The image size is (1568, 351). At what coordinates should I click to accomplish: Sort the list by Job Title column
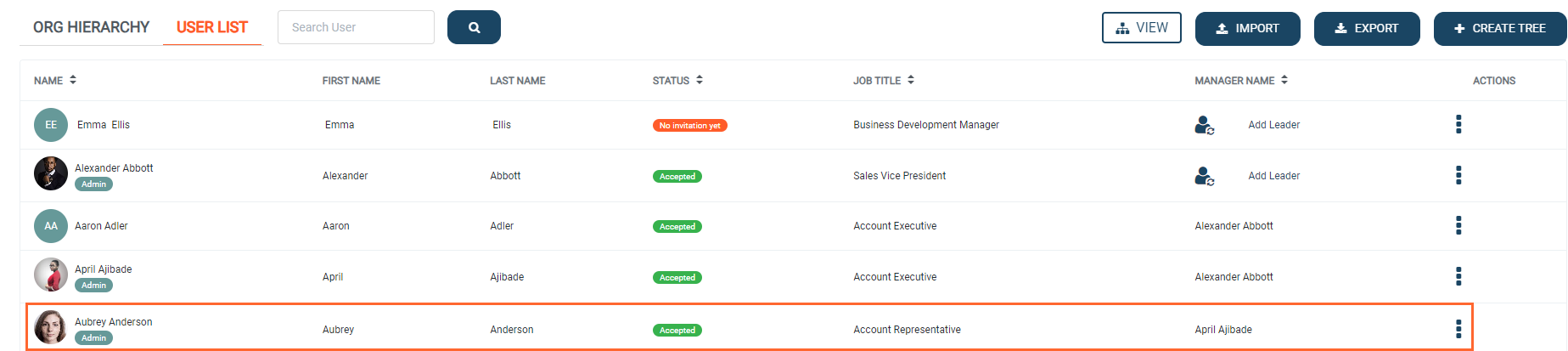[911, 80]
